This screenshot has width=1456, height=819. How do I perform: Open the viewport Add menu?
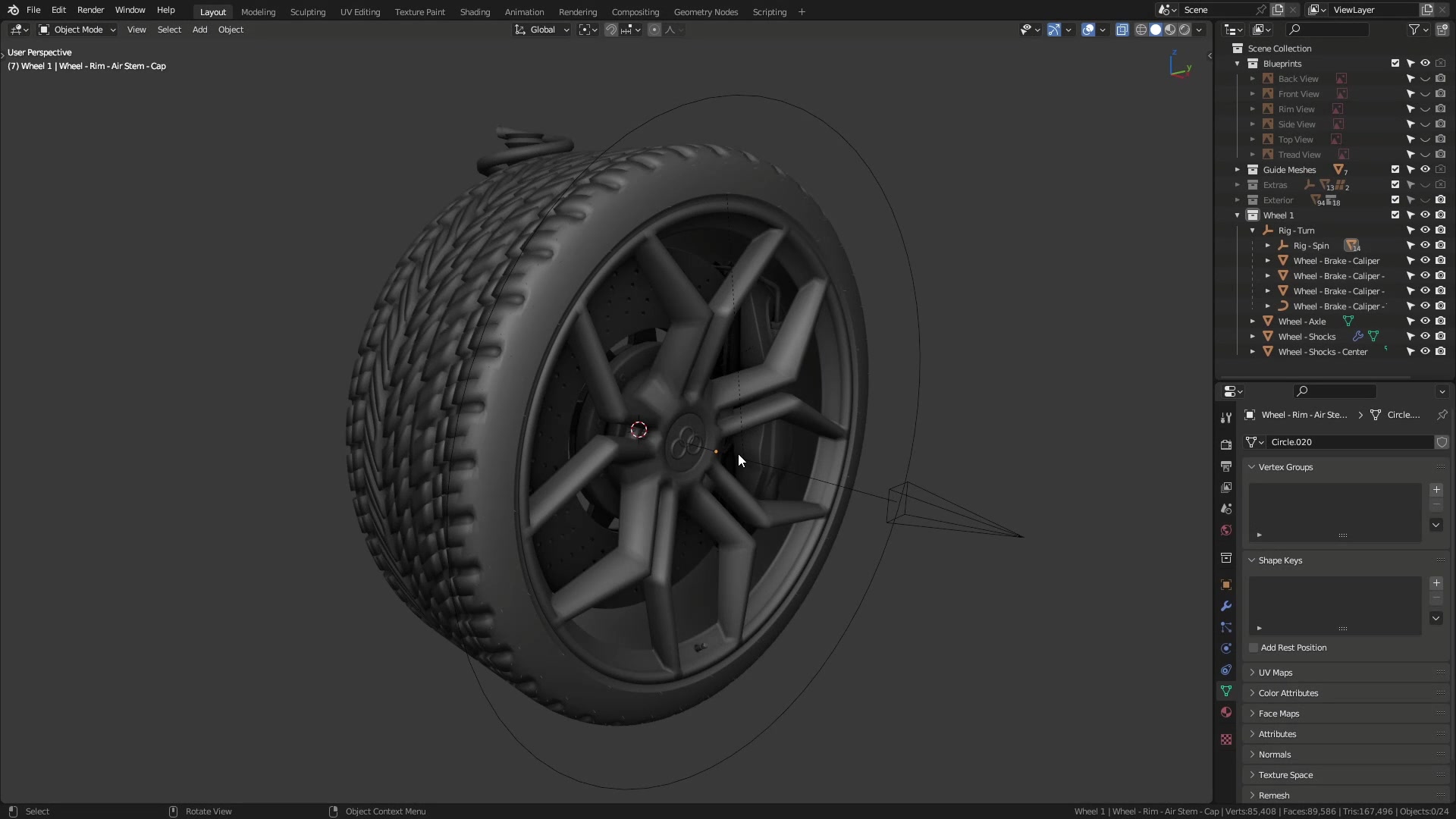coord(199,30)
